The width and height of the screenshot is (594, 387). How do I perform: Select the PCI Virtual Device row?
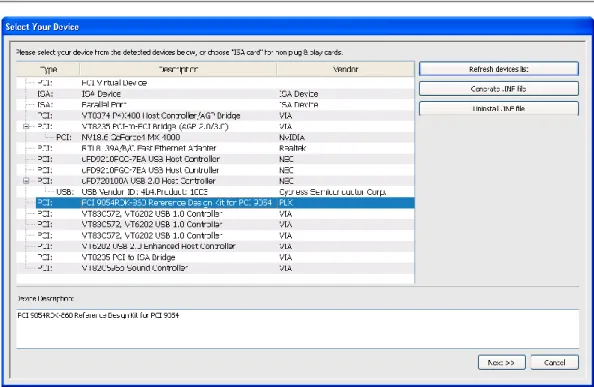215,83
